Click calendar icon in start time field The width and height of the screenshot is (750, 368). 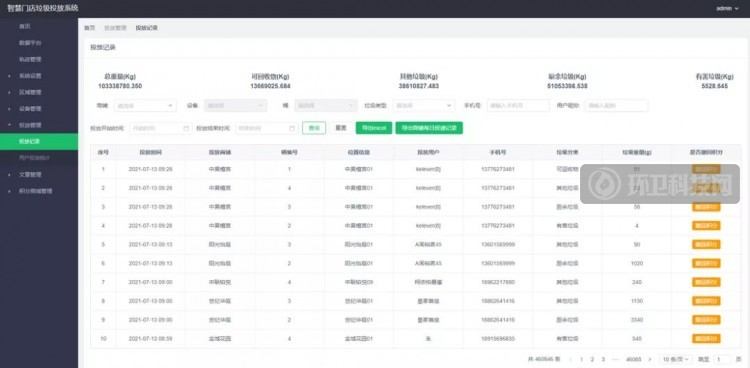186,128
